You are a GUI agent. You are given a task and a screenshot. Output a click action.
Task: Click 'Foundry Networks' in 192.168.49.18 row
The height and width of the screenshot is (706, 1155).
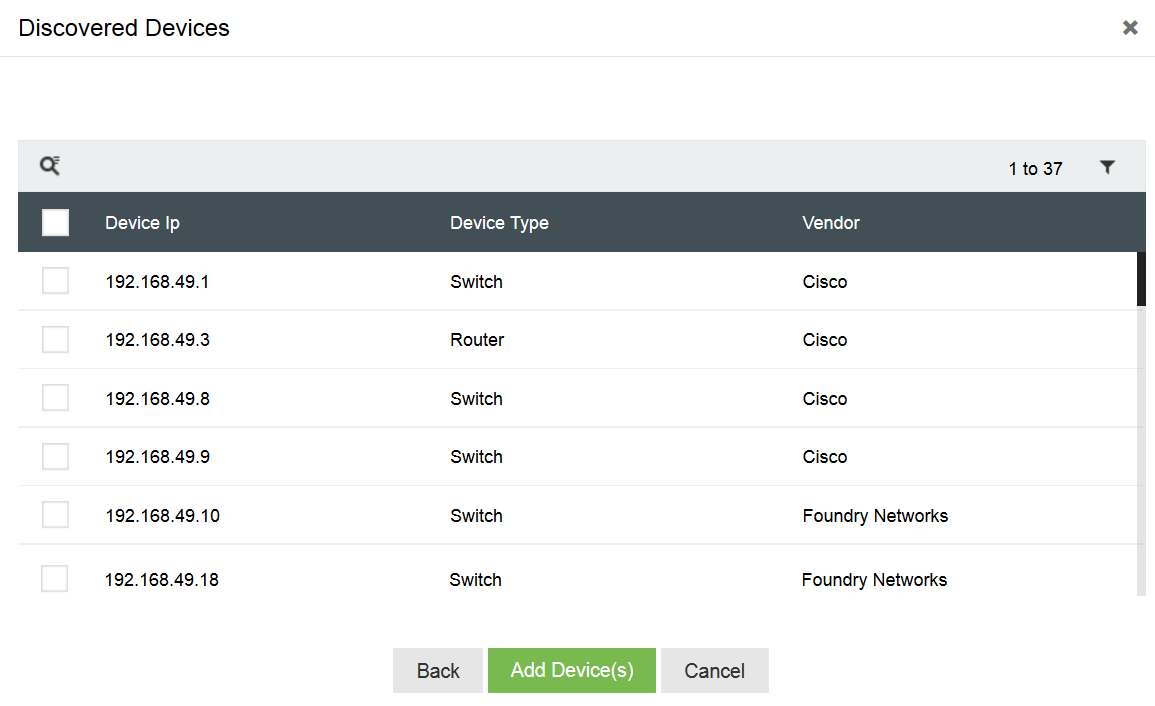pyautogui.click(x=874, y=580)
